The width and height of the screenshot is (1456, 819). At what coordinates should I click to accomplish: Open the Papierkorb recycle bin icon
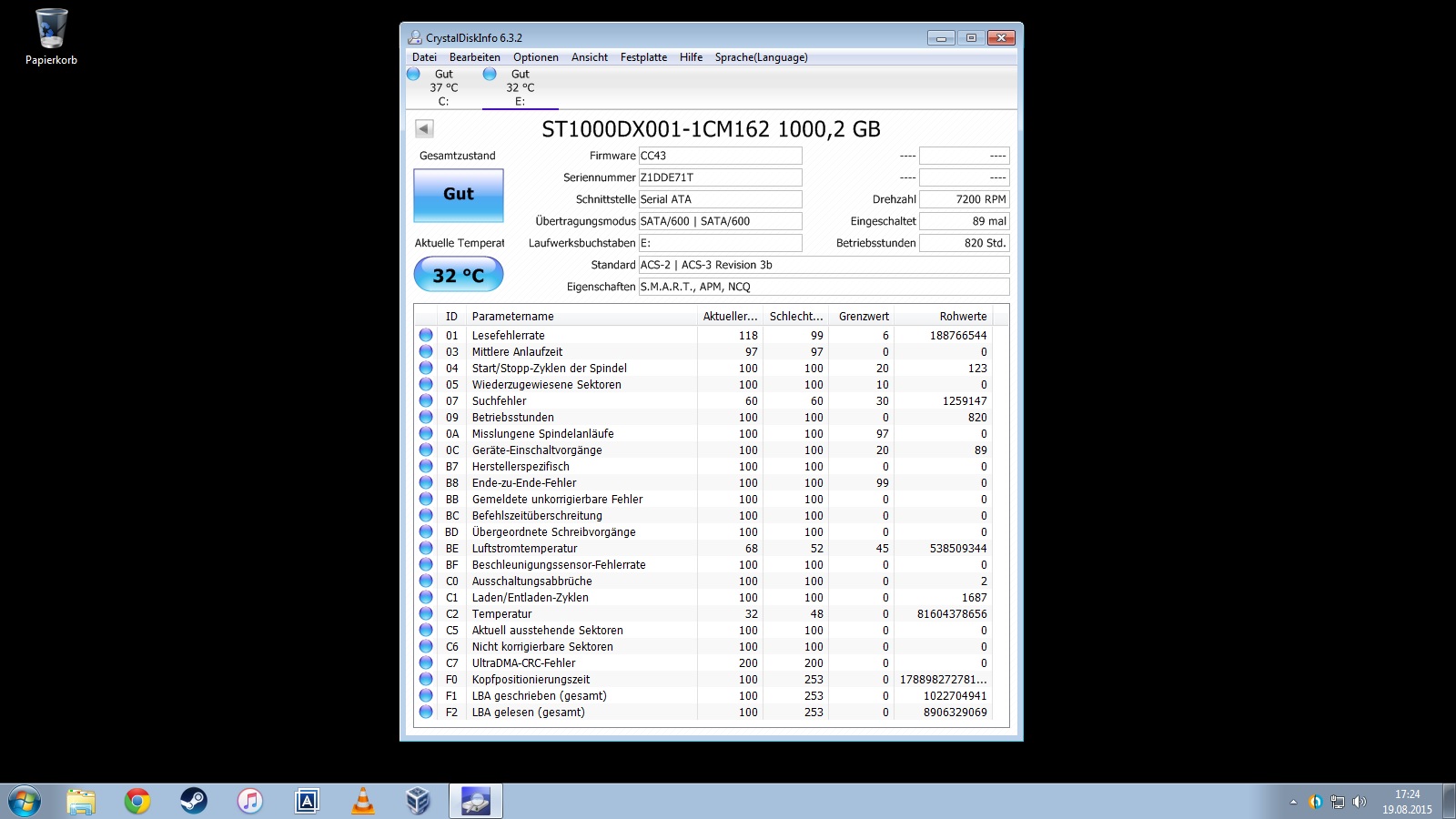coord(51,37)
